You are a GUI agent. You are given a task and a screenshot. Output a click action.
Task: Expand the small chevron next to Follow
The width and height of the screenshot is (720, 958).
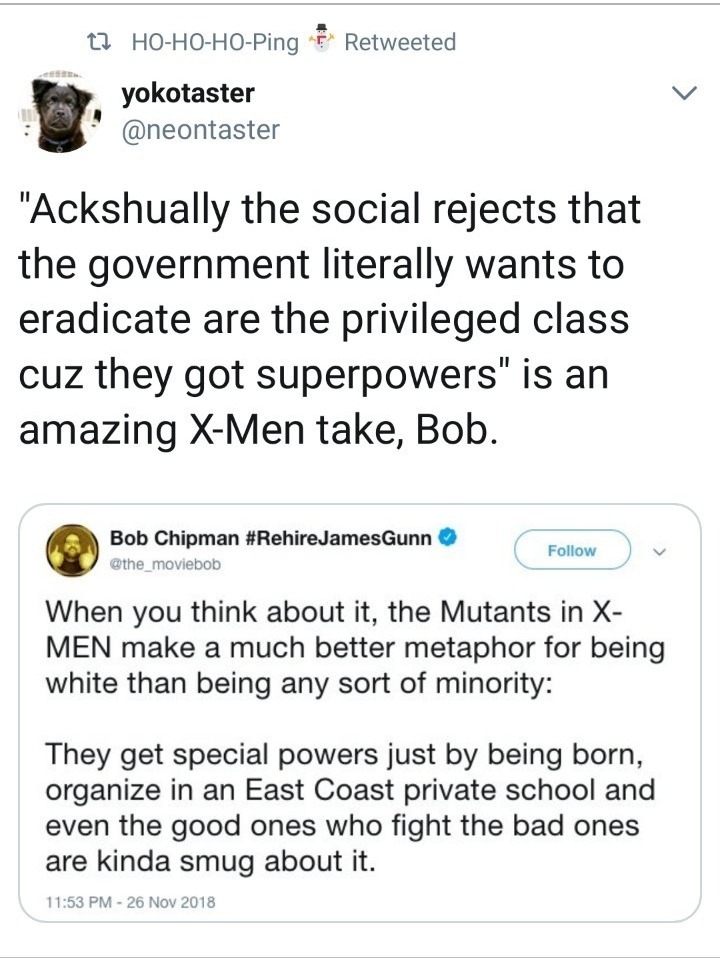tap(659, 550)
